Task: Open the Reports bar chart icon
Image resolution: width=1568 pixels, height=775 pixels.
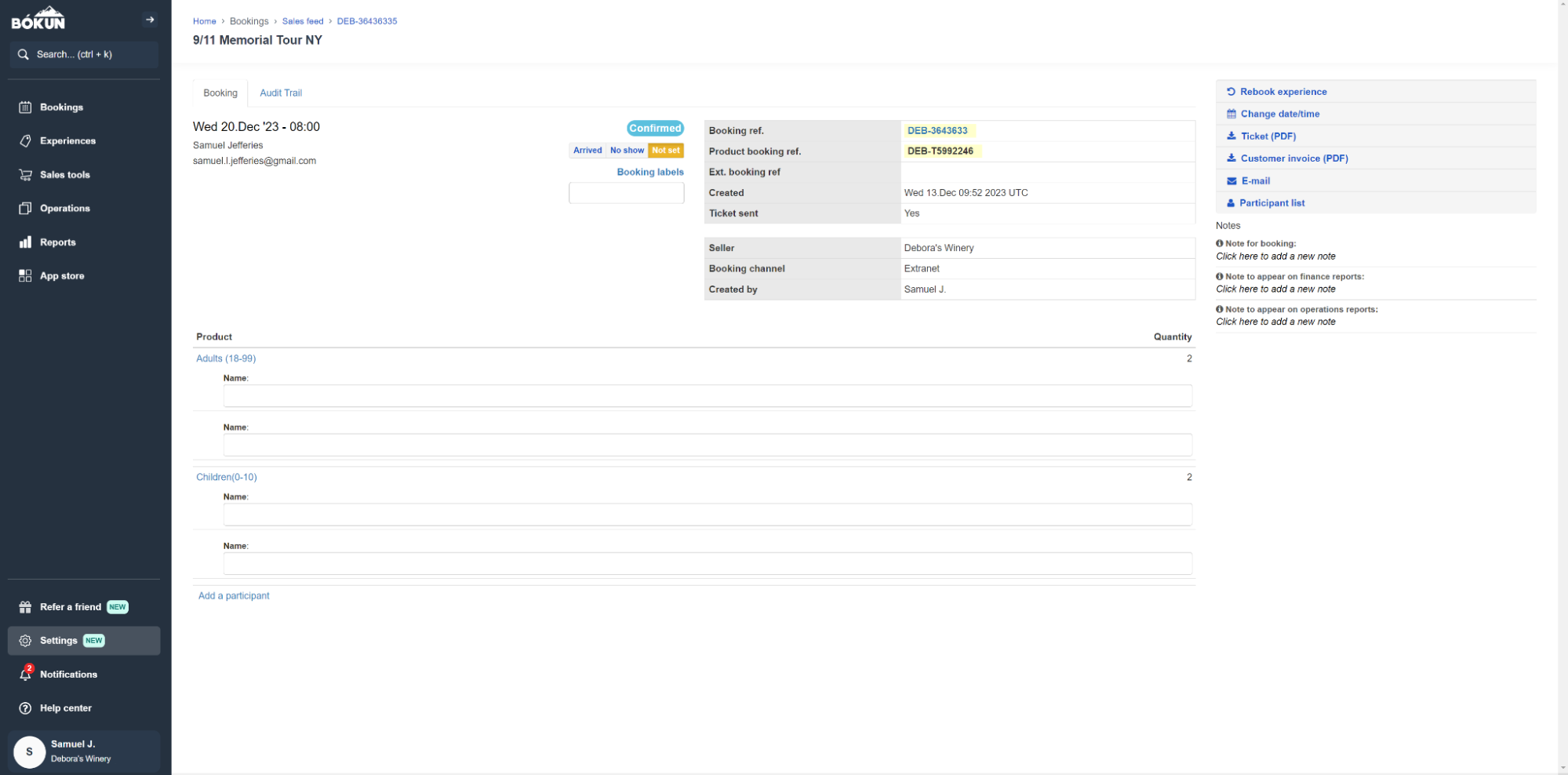Action: [x=25, y=242]
